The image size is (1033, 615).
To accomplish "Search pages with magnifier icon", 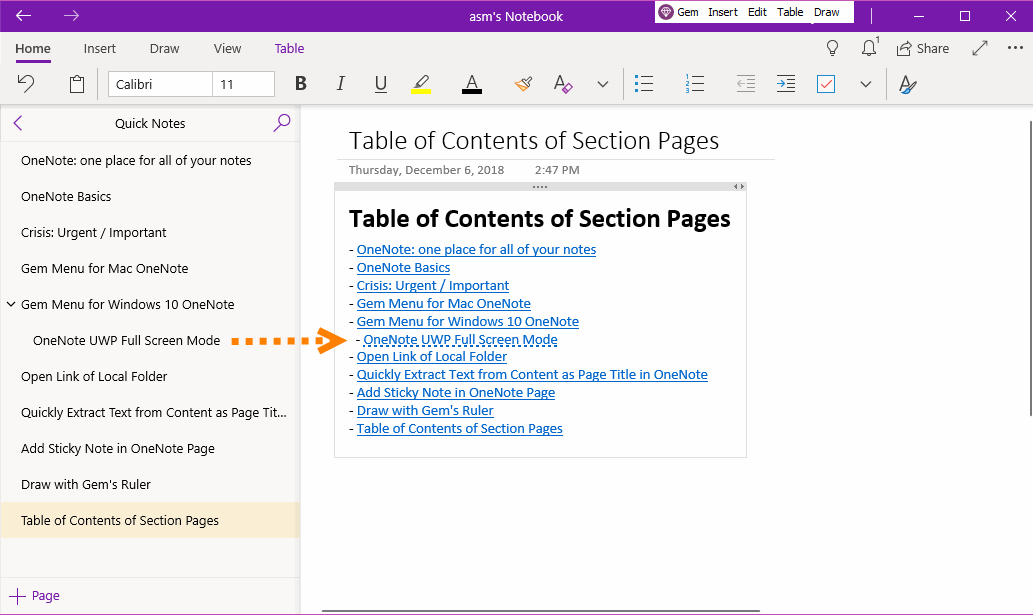I will tap(282, 122).
